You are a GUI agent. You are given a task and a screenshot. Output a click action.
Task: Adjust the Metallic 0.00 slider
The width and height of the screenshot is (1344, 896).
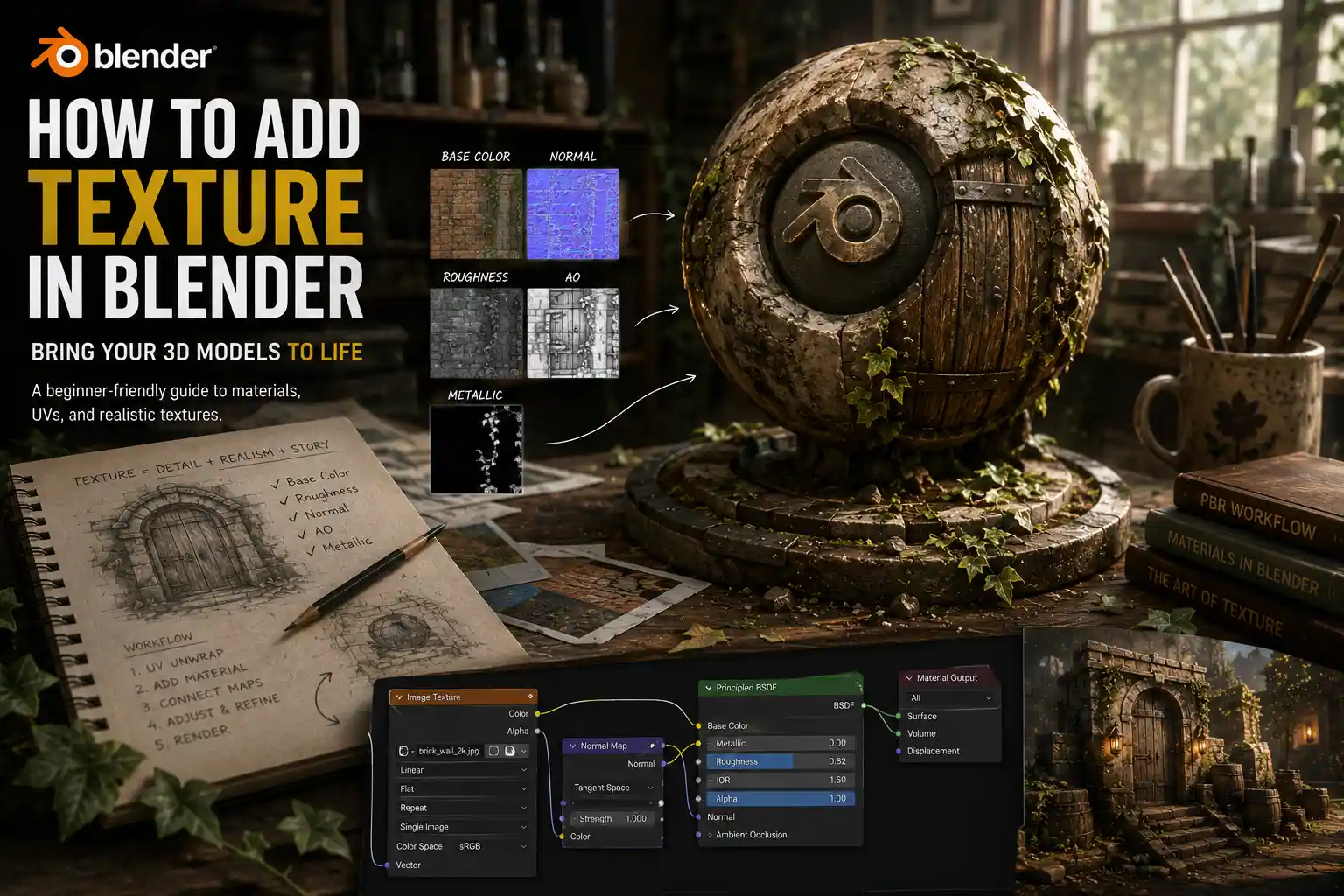tap(780, 743)
